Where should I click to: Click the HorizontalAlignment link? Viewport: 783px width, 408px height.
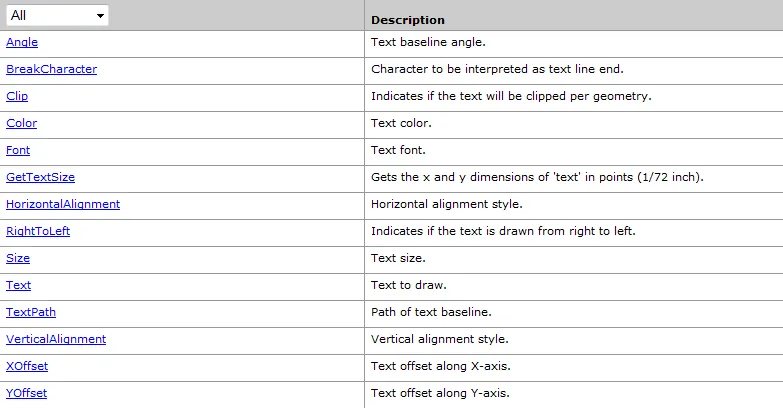[63, 204]
